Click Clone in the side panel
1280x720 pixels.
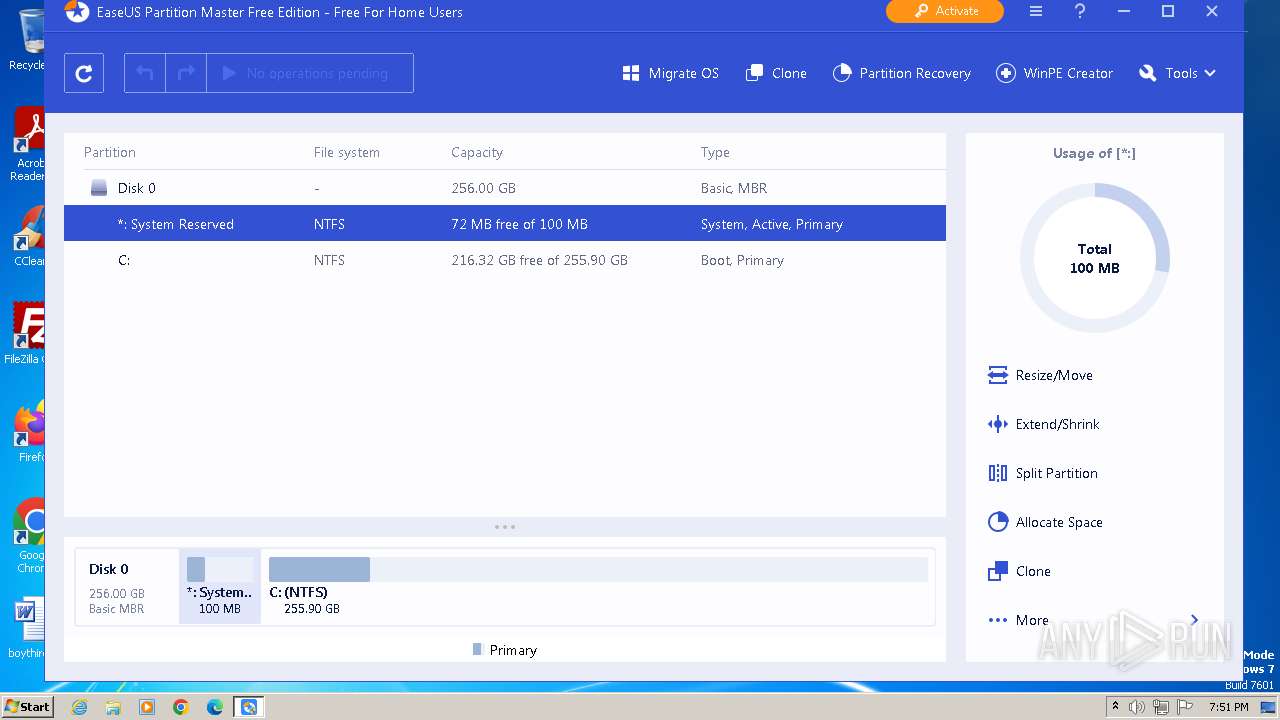(x=1020, y=571)
